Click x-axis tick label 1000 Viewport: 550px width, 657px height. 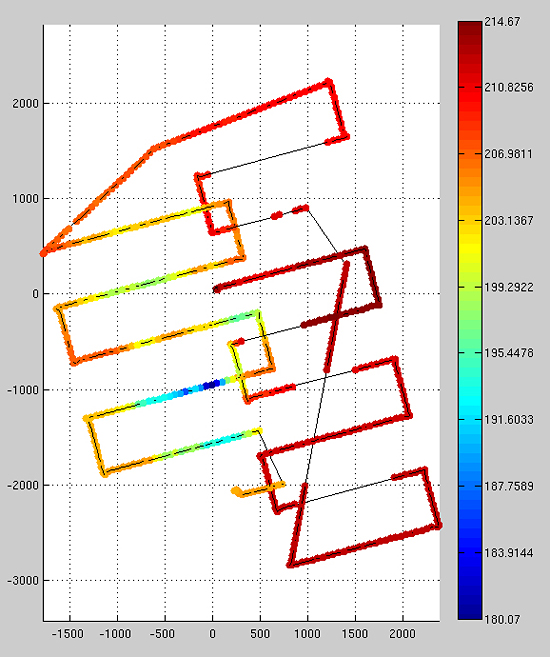307,633
